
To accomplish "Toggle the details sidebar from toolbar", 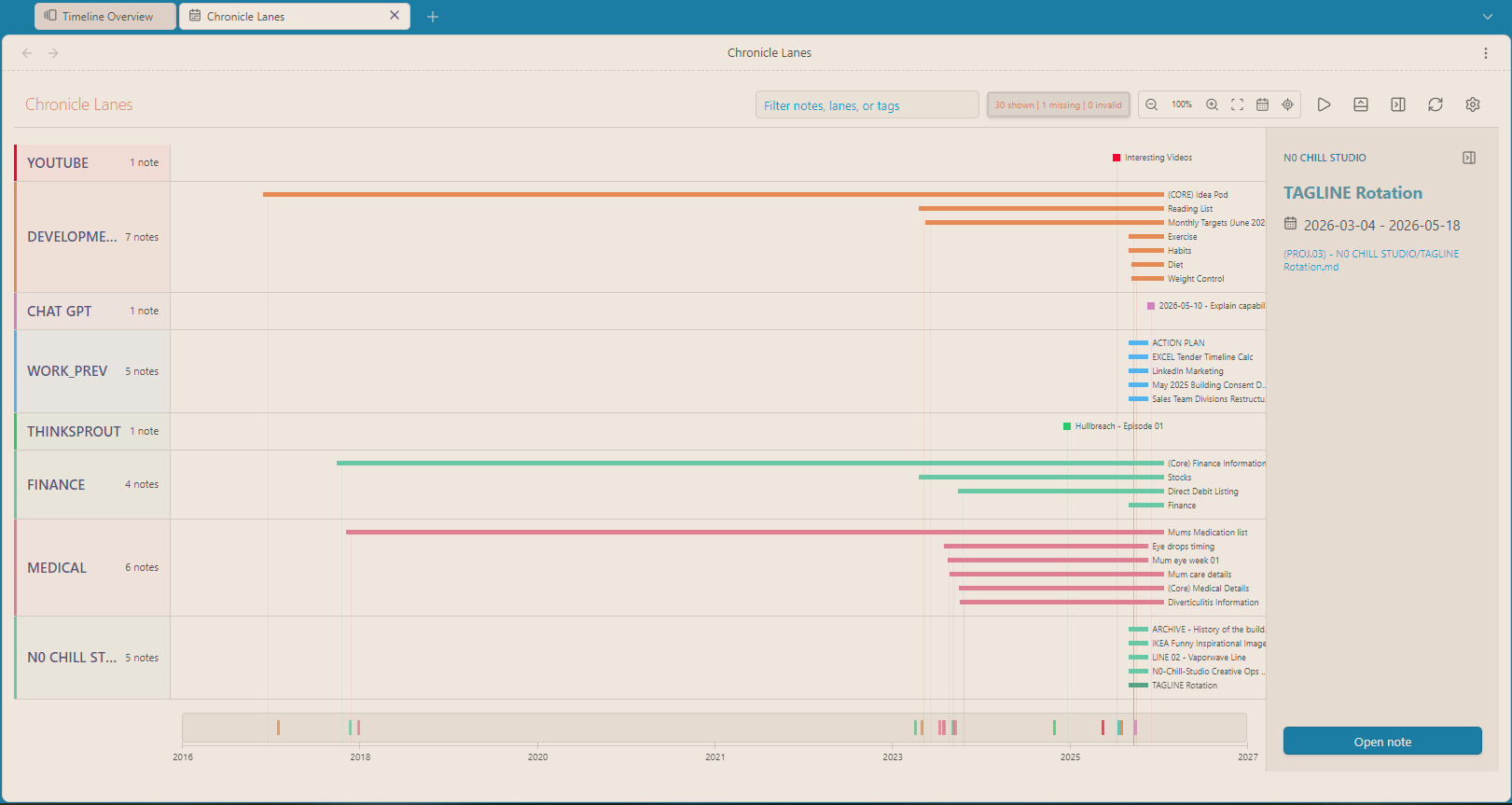I will [1398, 104].
